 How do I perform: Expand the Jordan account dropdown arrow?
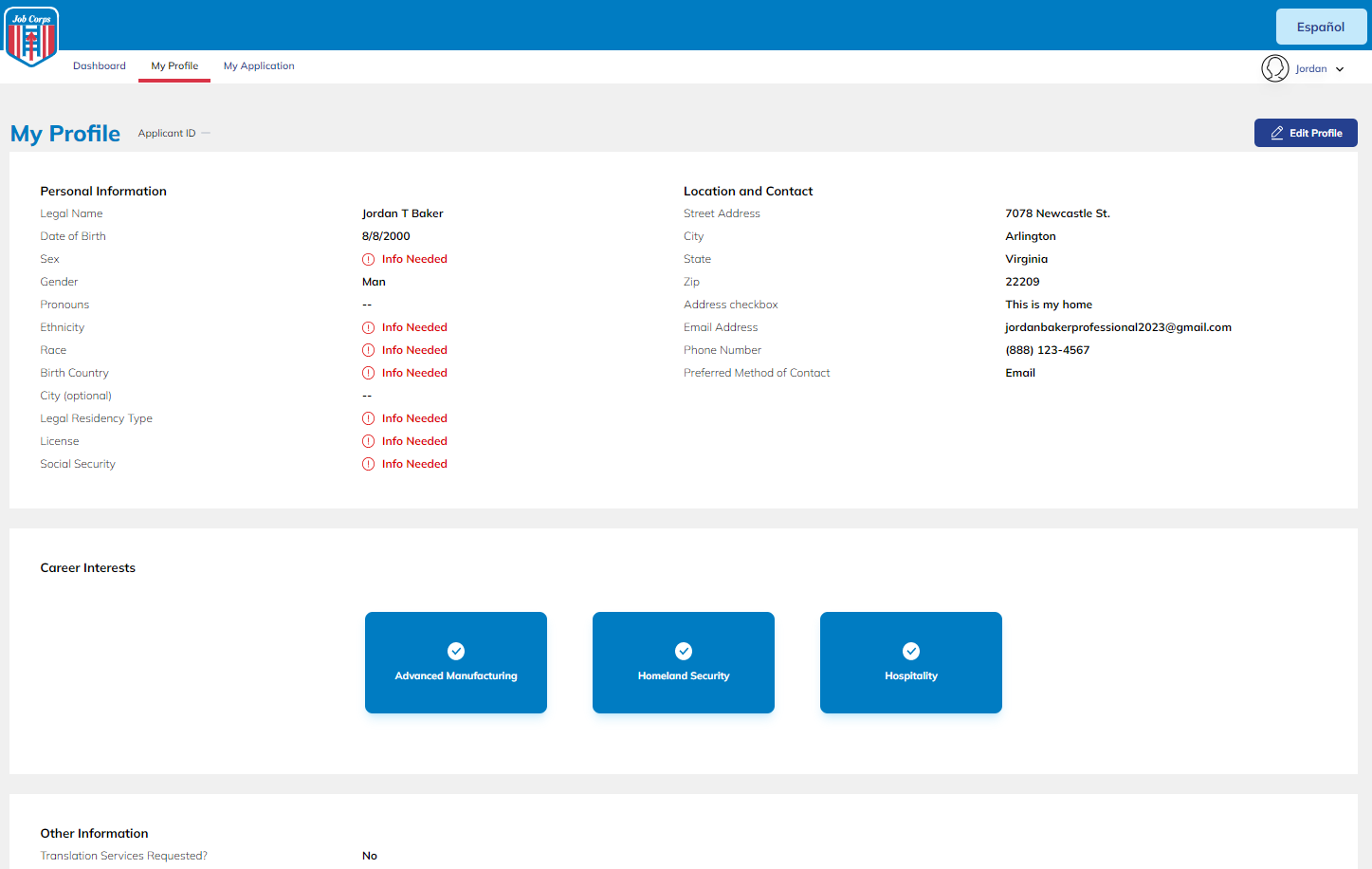tap(1340, 69)
